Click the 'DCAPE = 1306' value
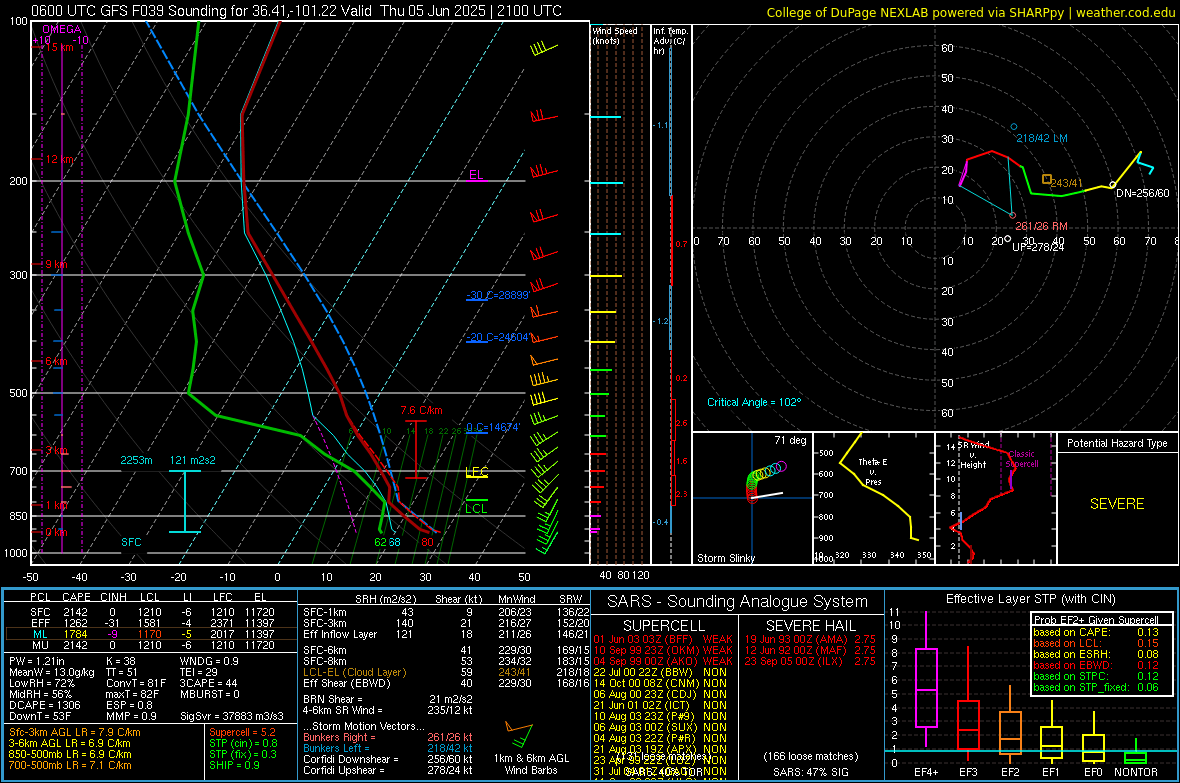 click(x=44, y=705)
